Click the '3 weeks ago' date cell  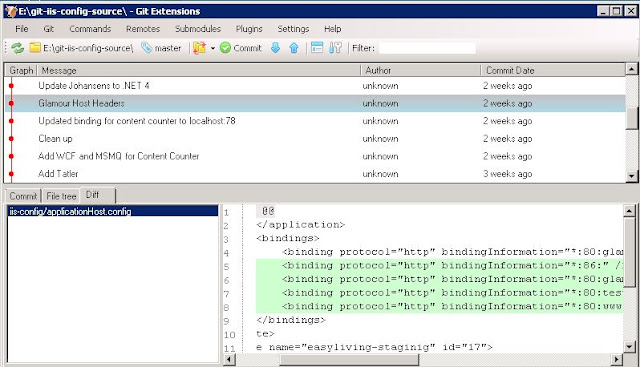507,174
